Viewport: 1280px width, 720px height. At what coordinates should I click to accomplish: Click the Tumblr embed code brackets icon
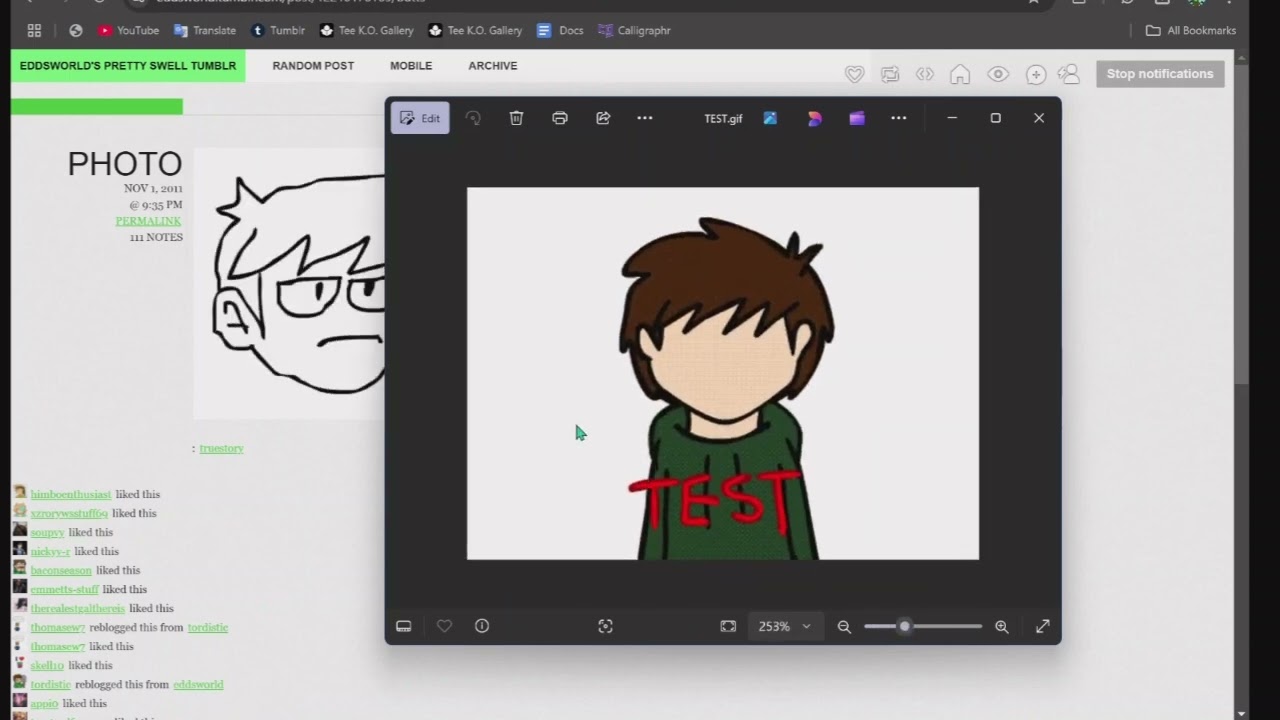[x=925, y=74]
